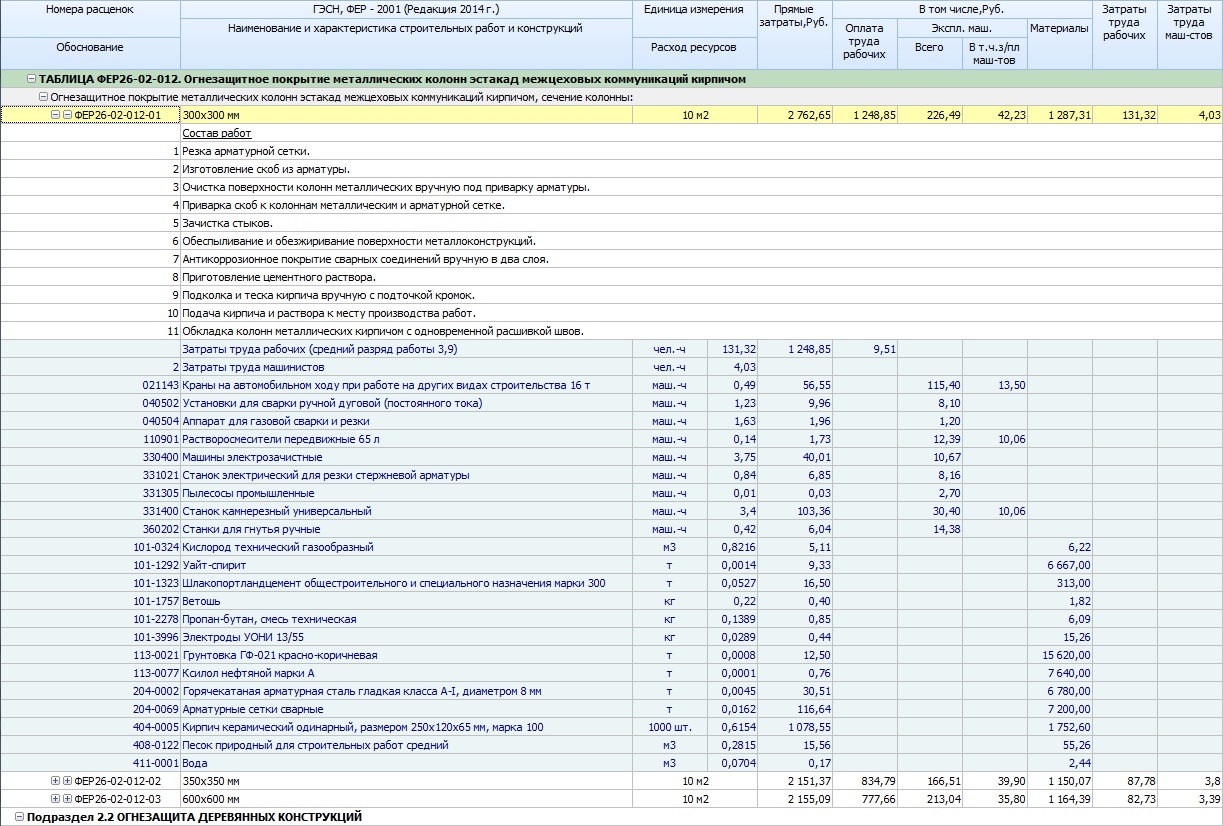Click the brick cost value 1 078,55
Screen dimensions: 1223x826
(x=809, y=727)
